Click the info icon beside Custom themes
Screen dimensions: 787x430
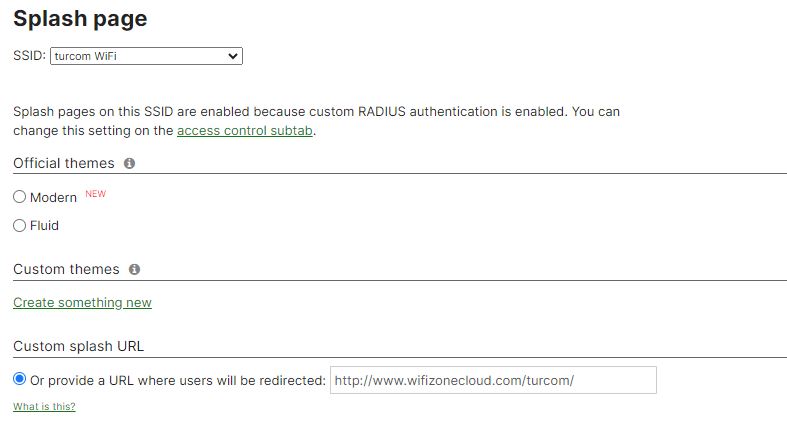(134, 269)
